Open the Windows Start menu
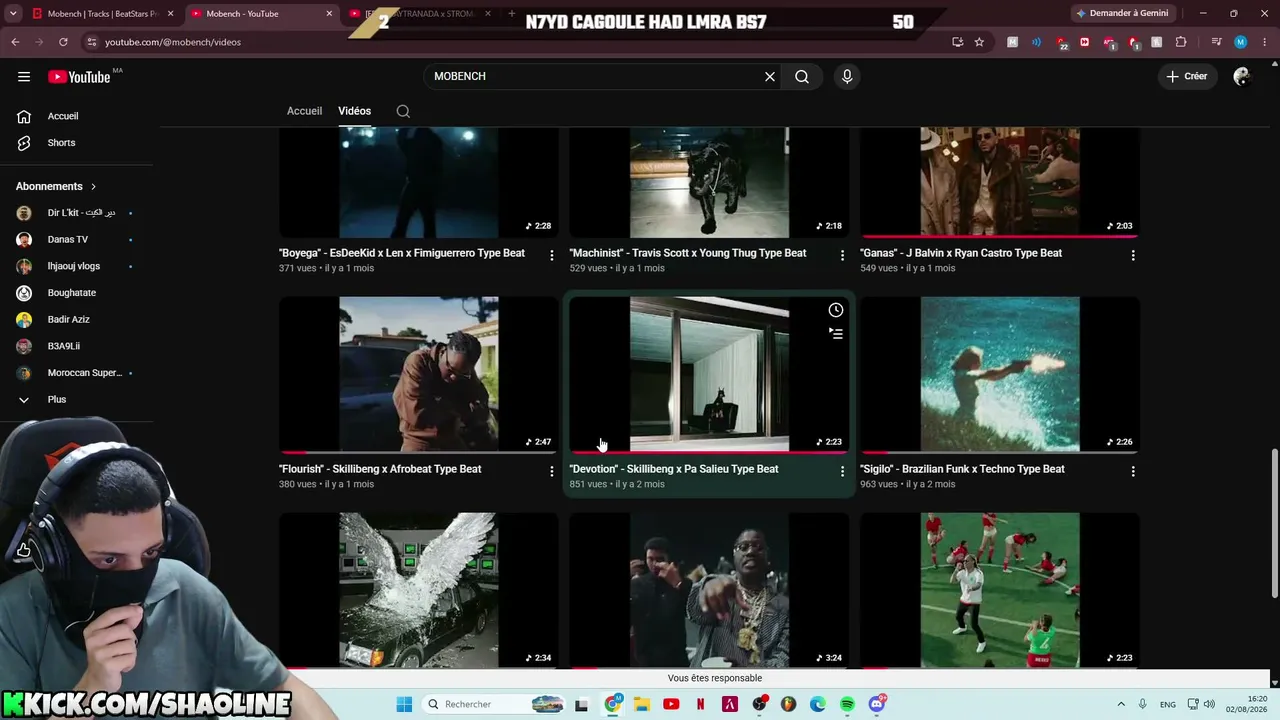Image resolution: width=1280 pixels, height=720 pixels. tap(404, 704)
